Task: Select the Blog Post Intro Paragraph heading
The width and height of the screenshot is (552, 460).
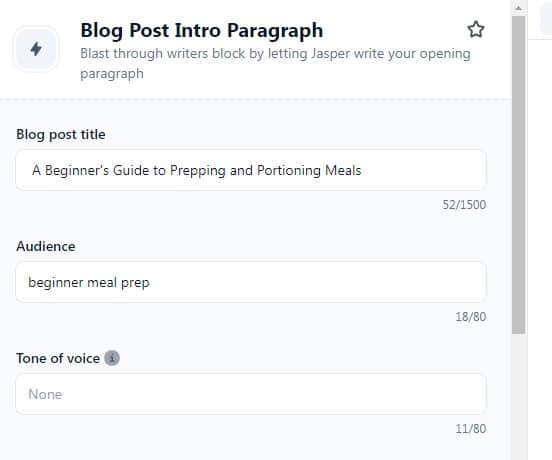Action: click(x=202, y=30)
